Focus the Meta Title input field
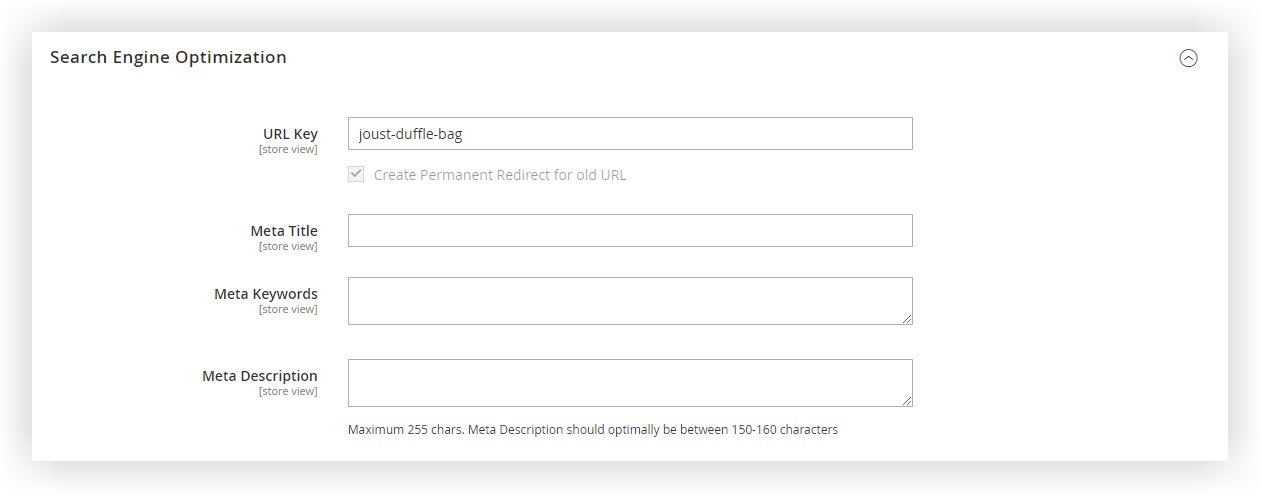This screenshot has height=494, width=1261. pos(630,230)
